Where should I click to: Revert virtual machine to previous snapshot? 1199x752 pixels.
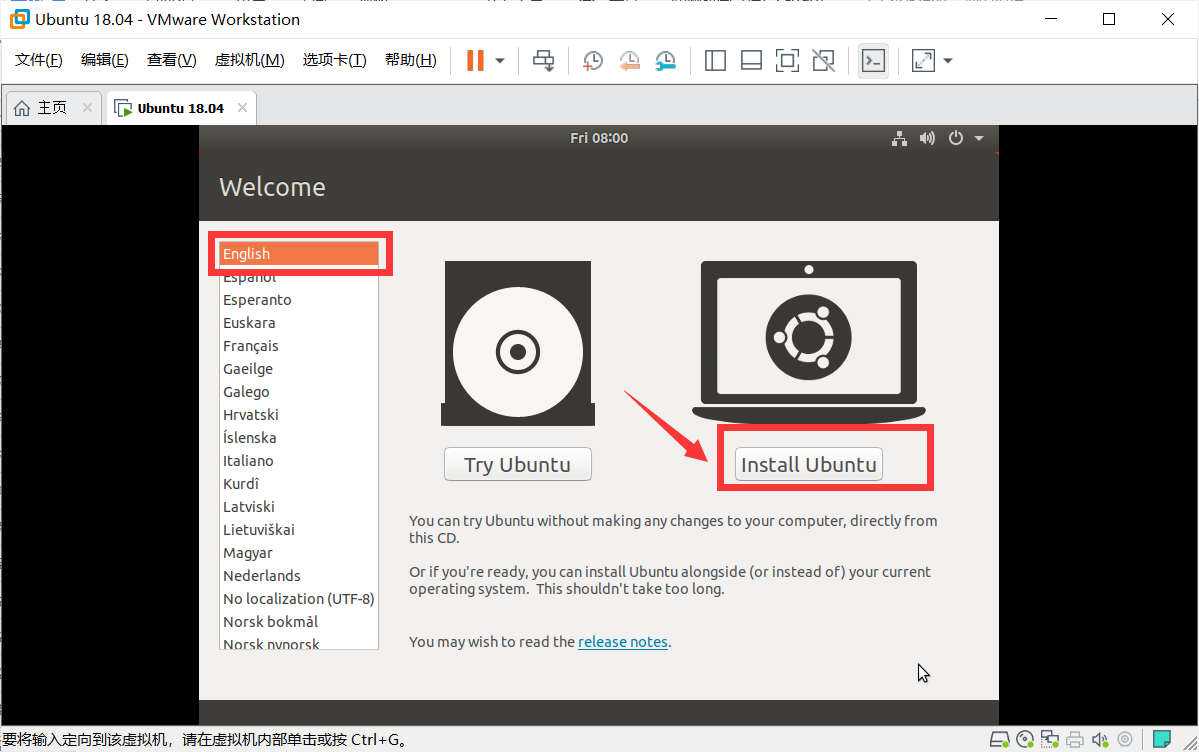[x=629, y=60]
